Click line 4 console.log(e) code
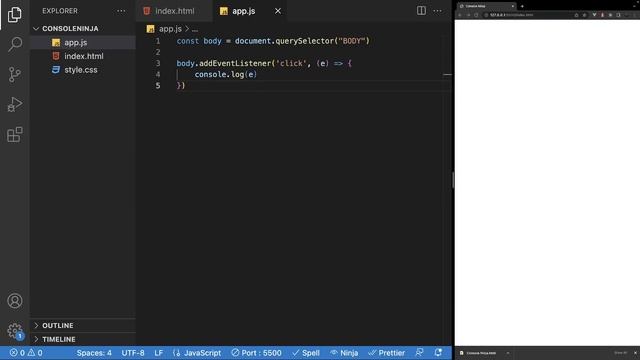 pyautogui.click(x=225, y=74)
